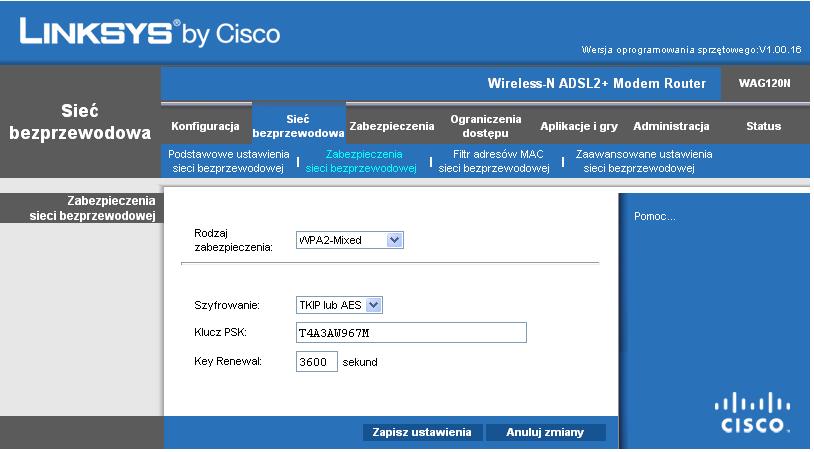Open the Zabezpieczenia main tab

coord(391,126)
